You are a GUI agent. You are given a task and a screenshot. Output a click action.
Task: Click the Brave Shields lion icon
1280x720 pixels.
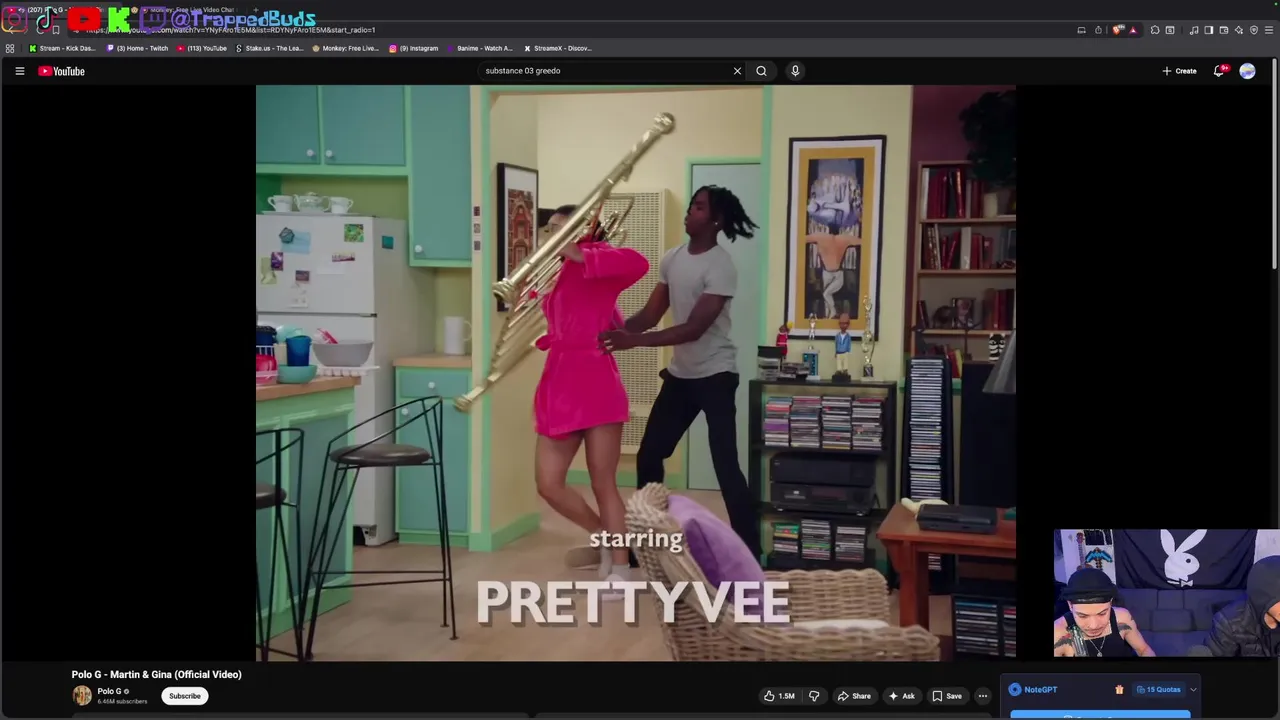(x=1117, y=30)
